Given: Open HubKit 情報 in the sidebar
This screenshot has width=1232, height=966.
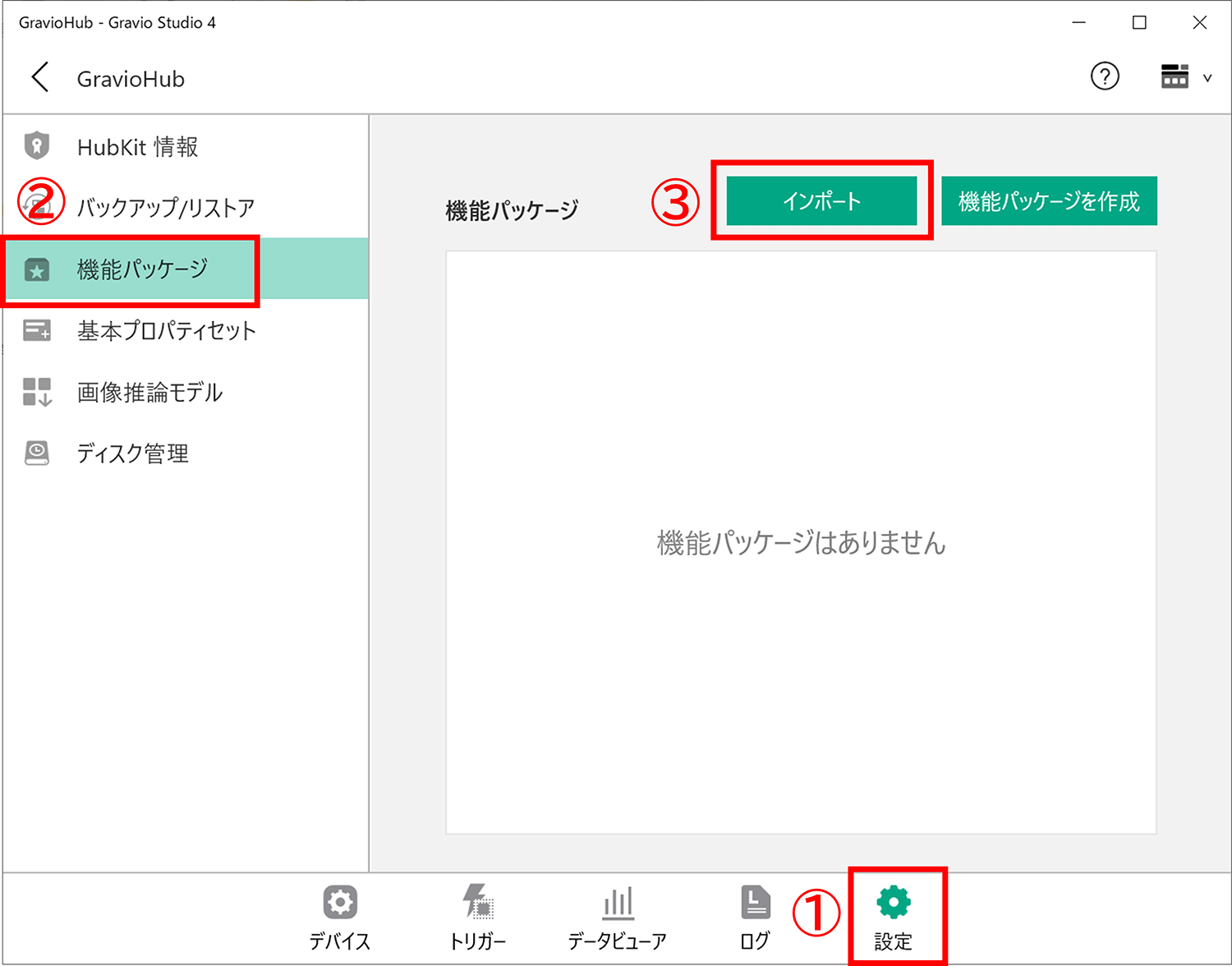Looking at the screenshot, I should (x=185, y=146).
